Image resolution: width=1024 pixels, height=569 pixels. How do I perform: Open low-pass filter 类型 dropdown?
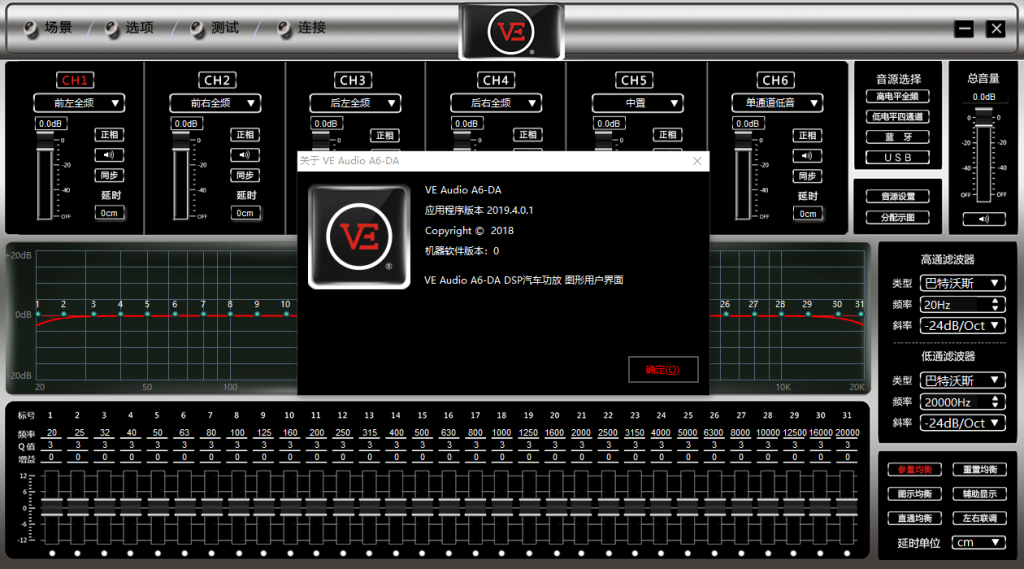(x=963, y=380)
